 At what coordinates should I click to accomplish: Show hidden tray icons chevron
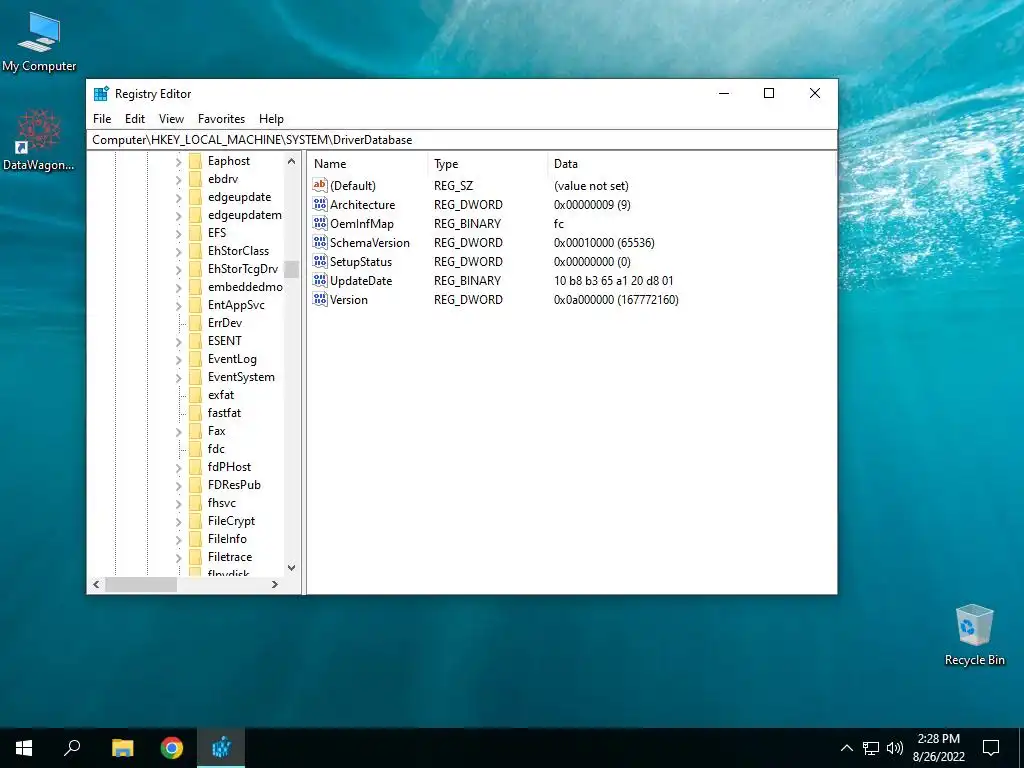click(x=846, y=748)
